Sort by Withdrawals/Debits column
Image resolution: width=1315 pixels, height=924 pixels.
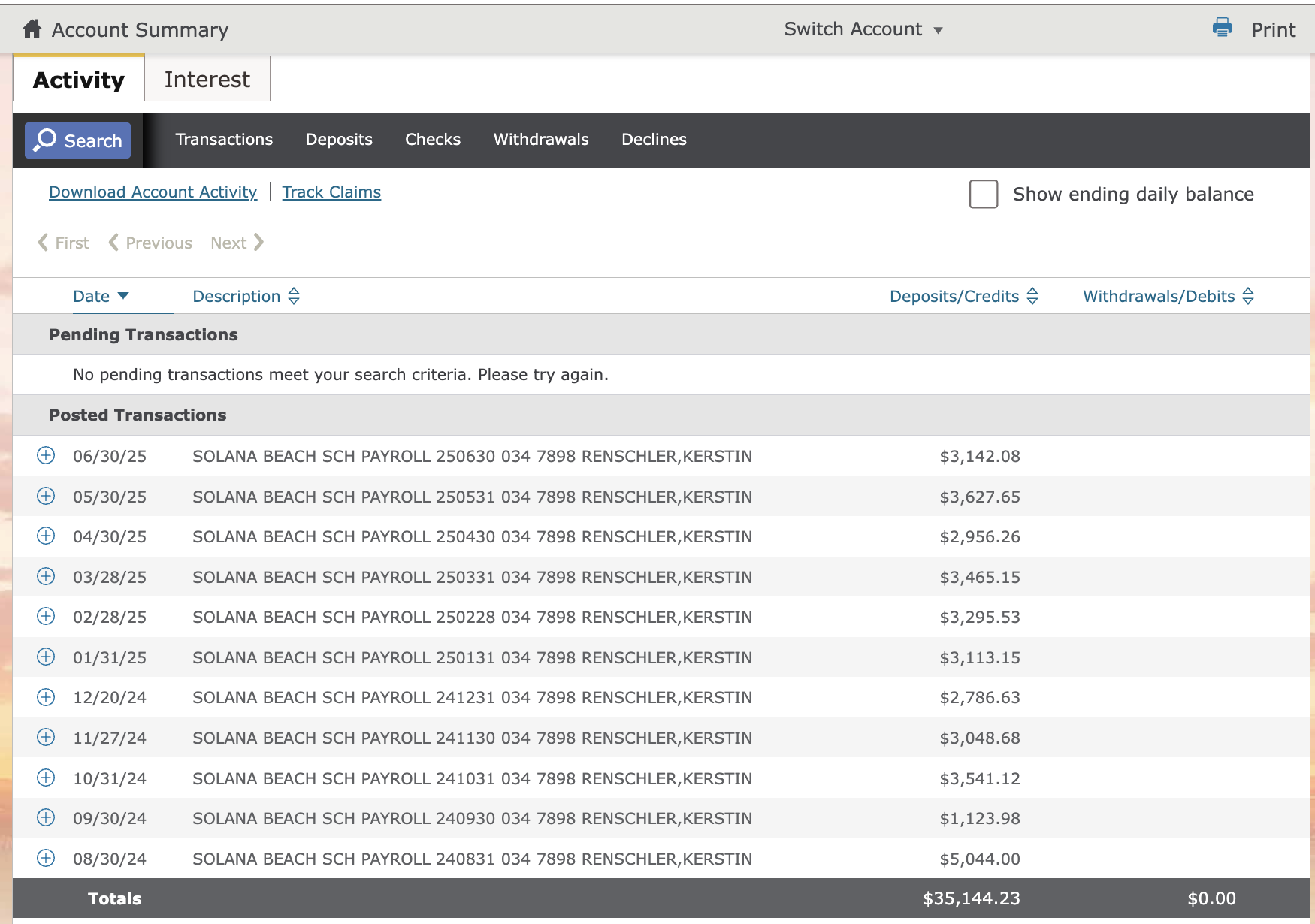tap(1247, 297)
